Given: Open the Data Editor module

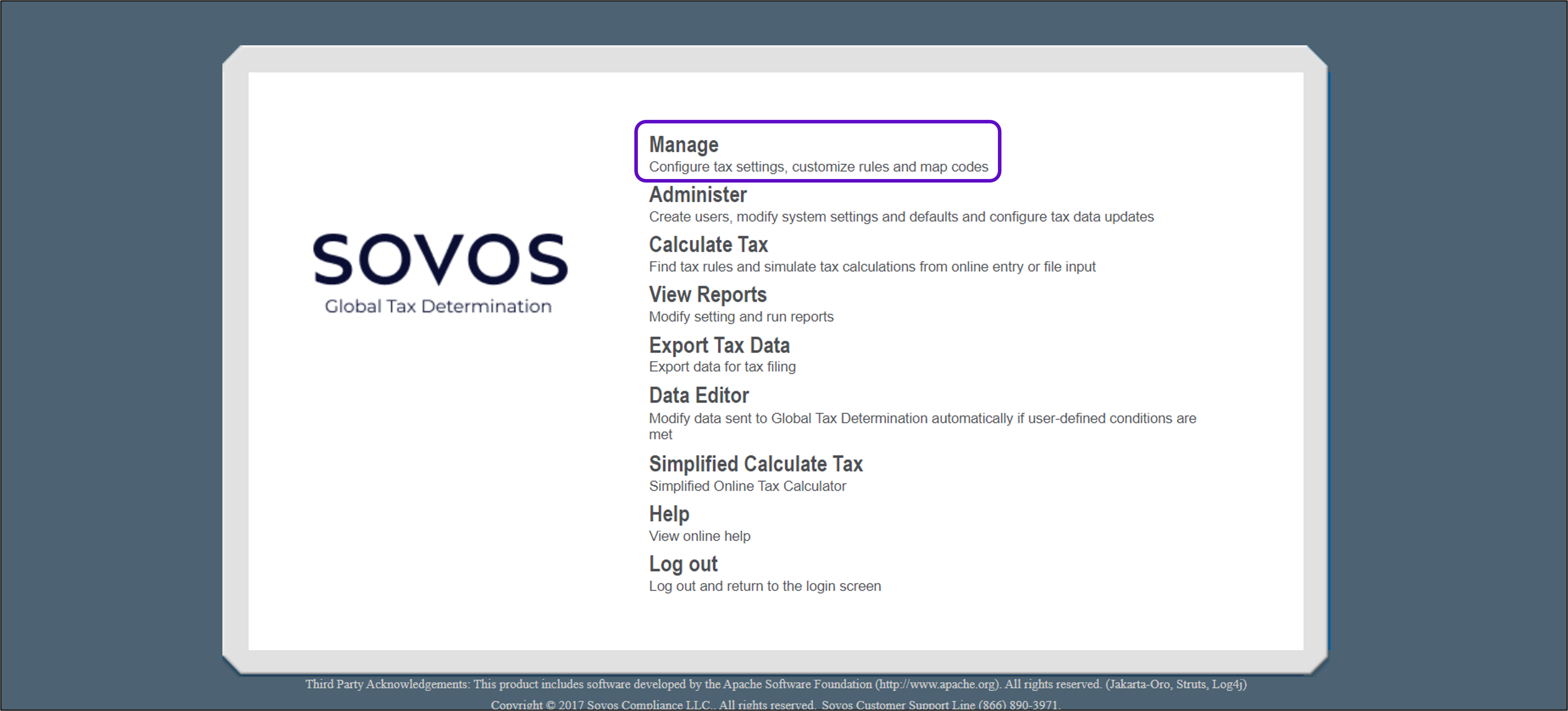Looking at the screenshot, I should click(699, 396).
